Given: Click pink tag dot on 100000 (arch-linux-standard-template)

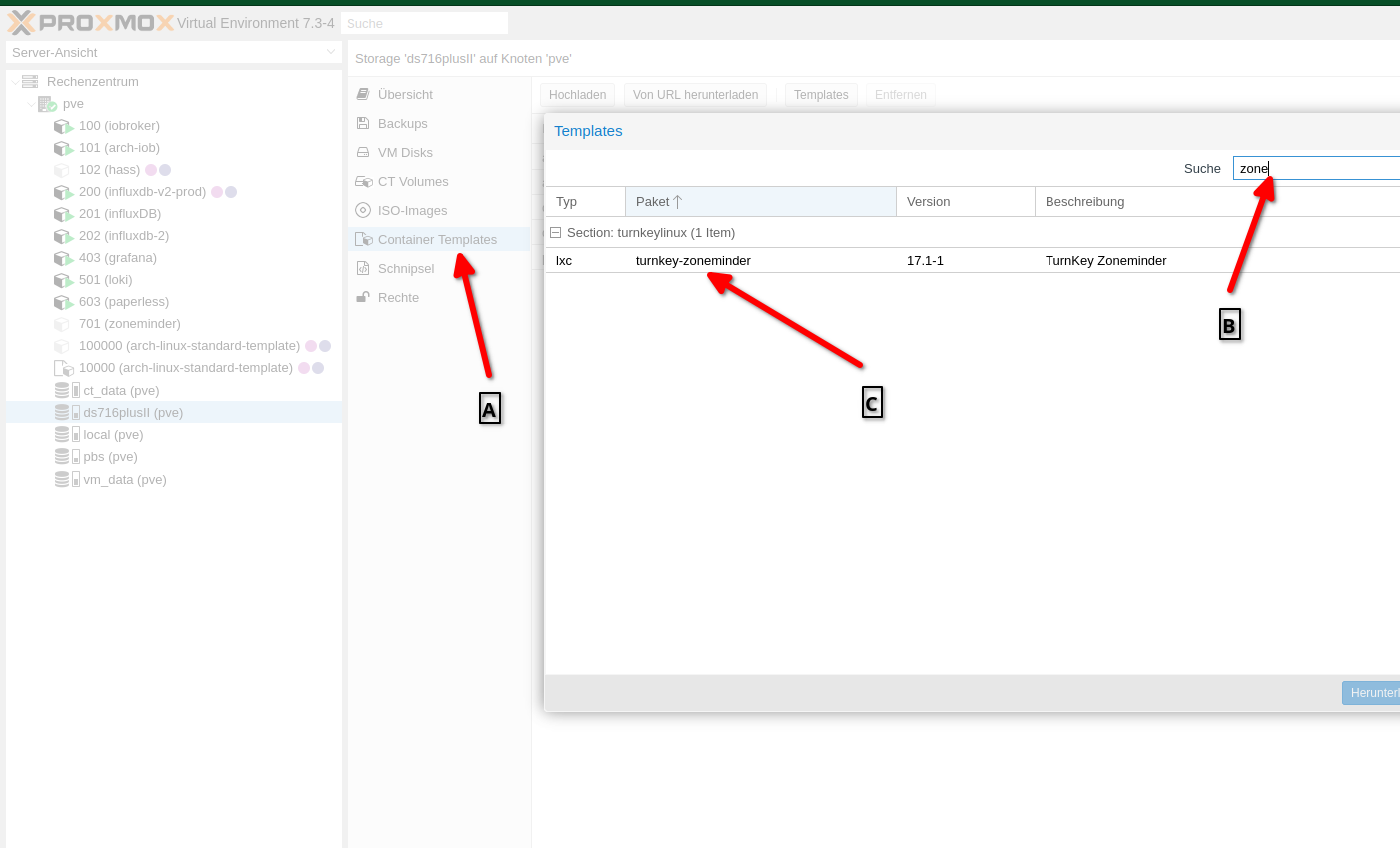Looking at the screenshot, I should pos(311,346).
